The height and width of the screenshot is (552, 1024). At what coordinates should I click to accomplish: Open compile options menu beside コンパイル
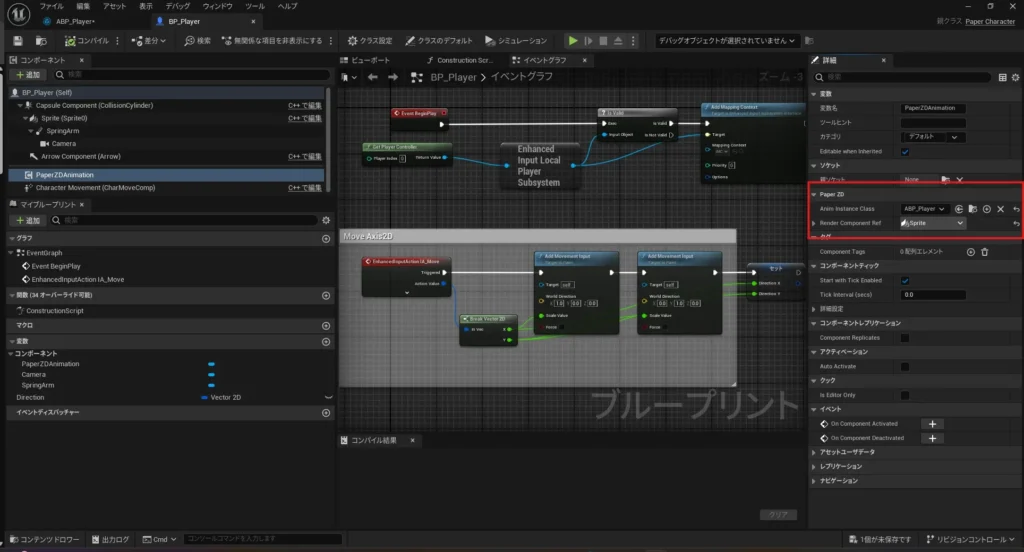coord(118,41)
